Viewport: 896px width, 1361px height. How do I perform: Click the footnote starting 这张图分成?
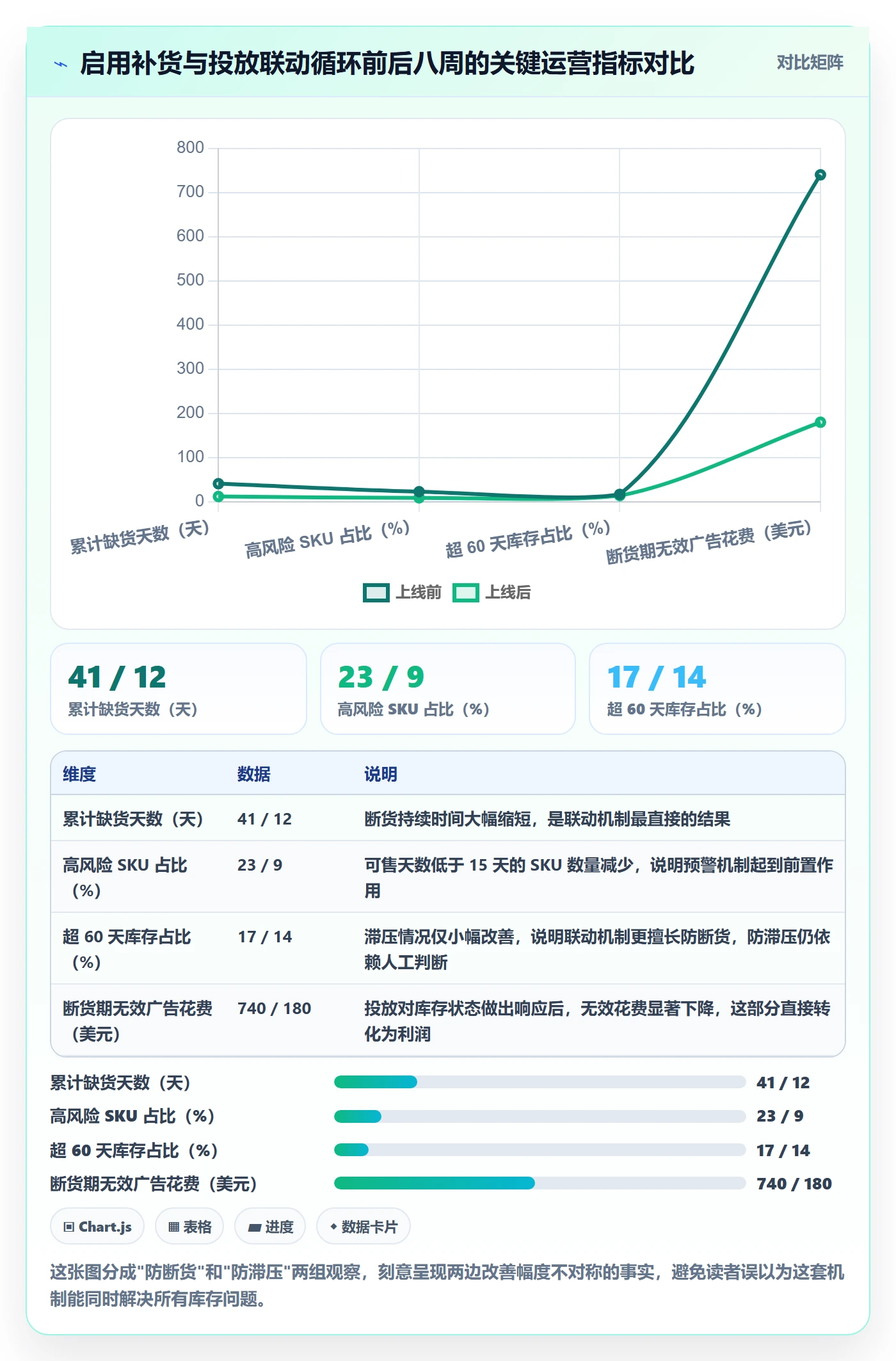click(447, 1285)
